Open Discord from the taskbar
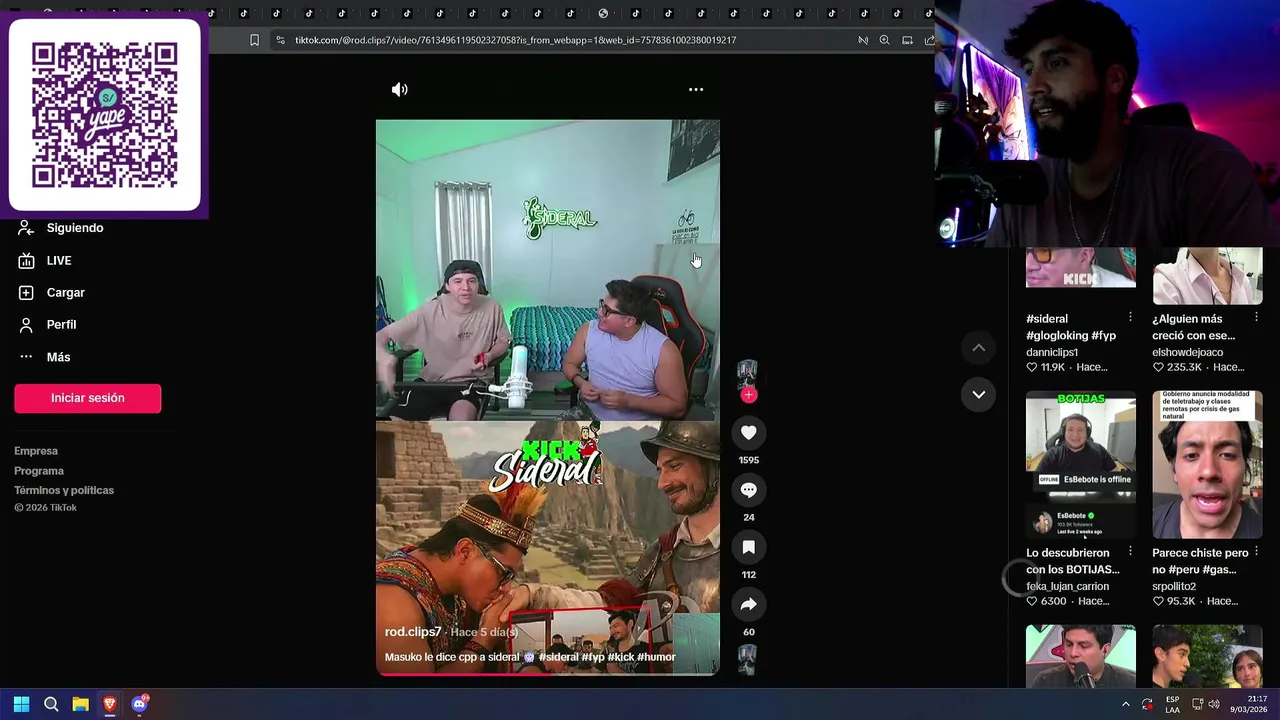Image resolution: width=1280 pixels, height=720 pixels. (x=140, y=704)
